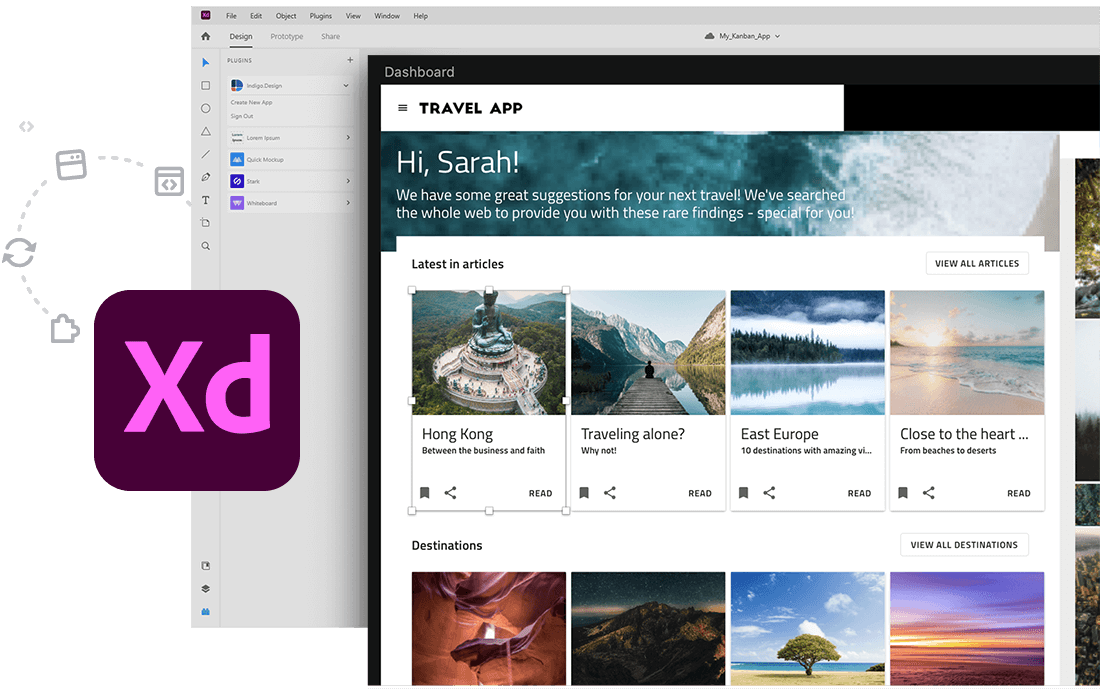Bookmark the East Europe article
This screenshot has height=689, width=1100.
coord(744,493)
